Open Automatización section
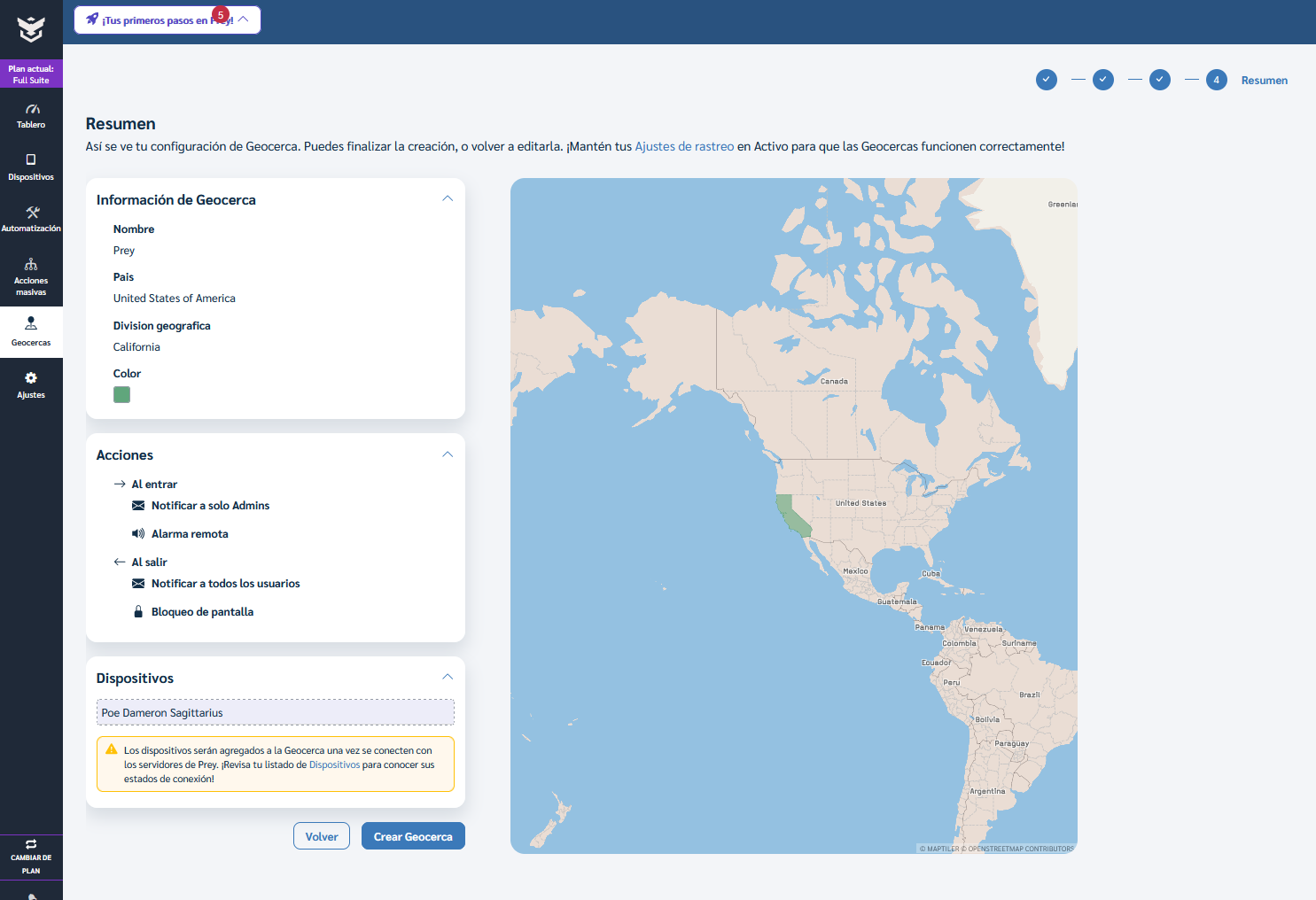The image size is (1316, 900). point(31,219)
